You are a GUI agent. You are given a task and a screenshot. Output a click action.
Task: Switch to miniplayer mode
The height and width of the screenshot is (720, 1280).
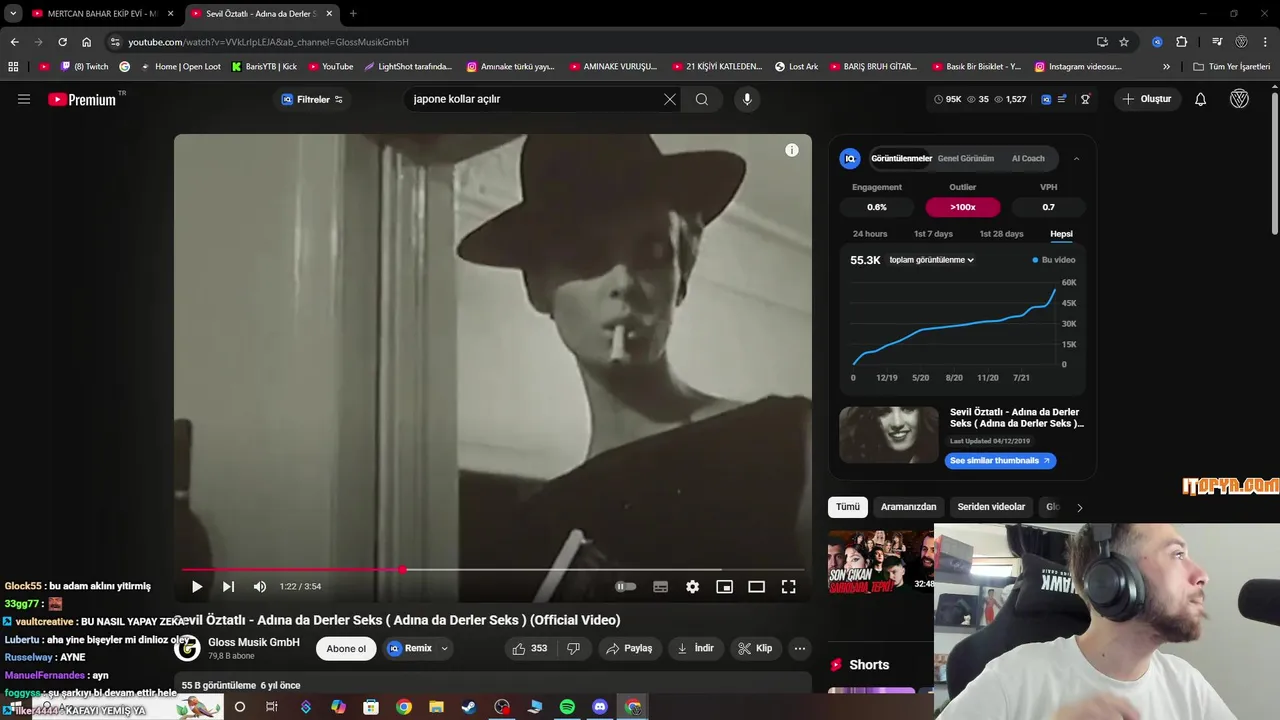point(724,587)
